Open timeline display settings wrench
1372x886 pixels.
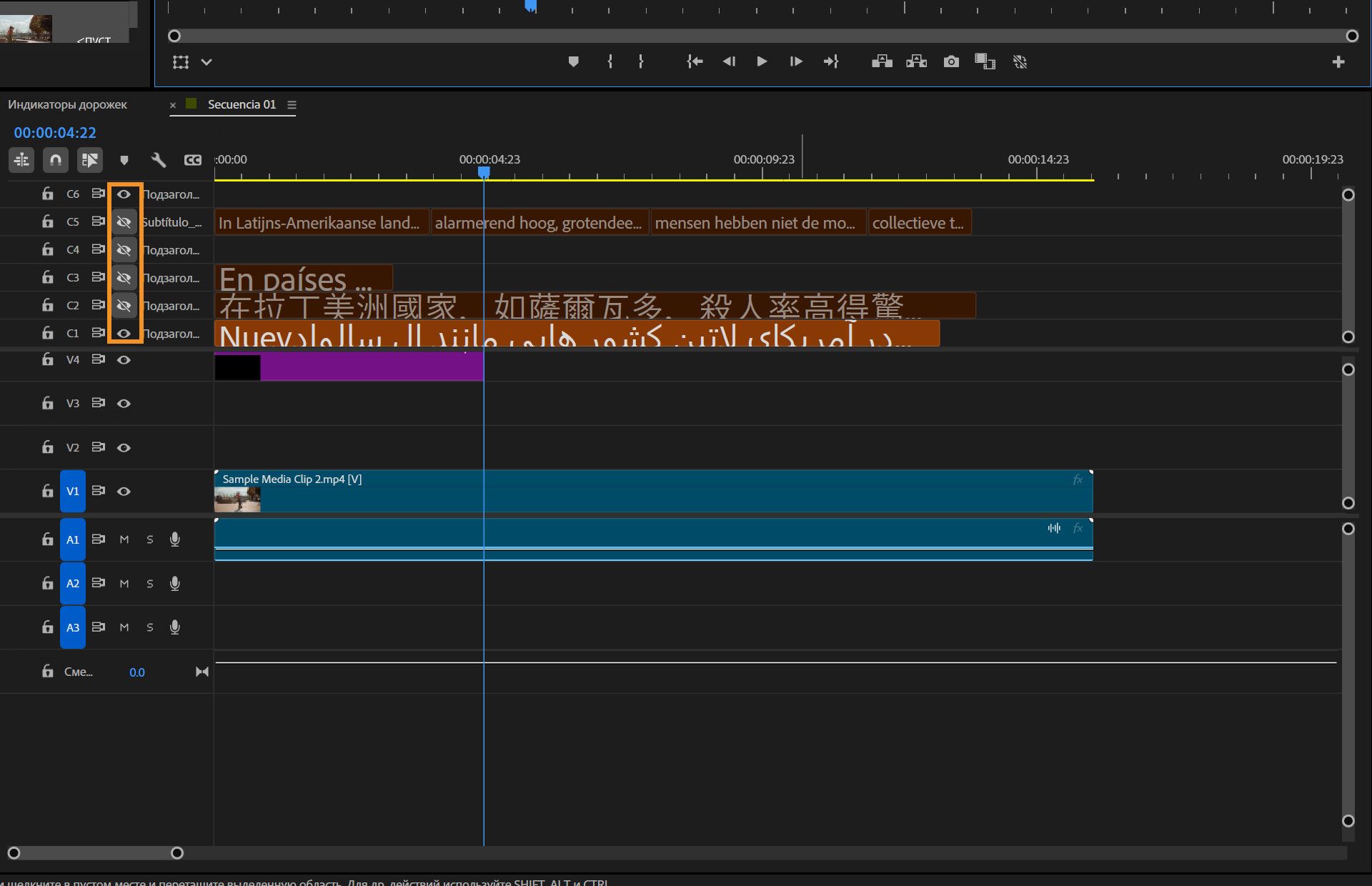pos(159,160)
